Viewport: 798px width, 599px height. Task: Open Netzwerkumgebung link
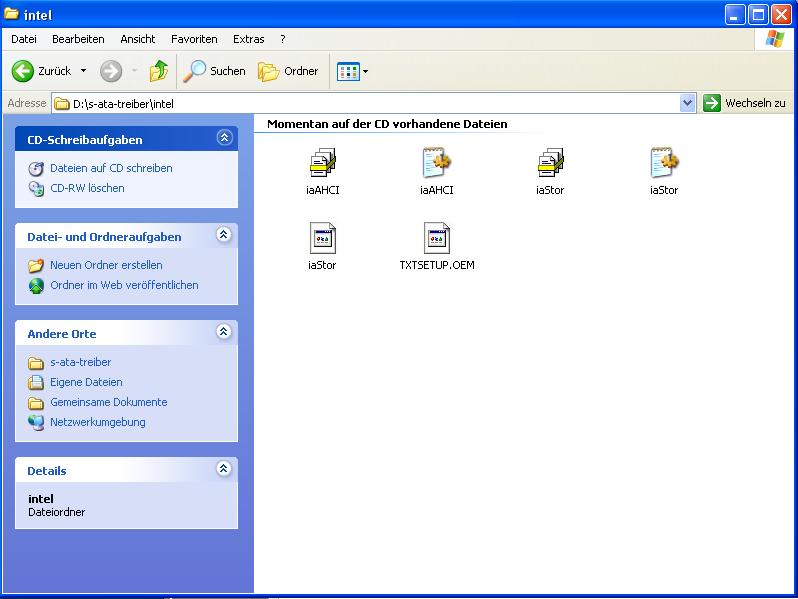[x=98, y=422]
